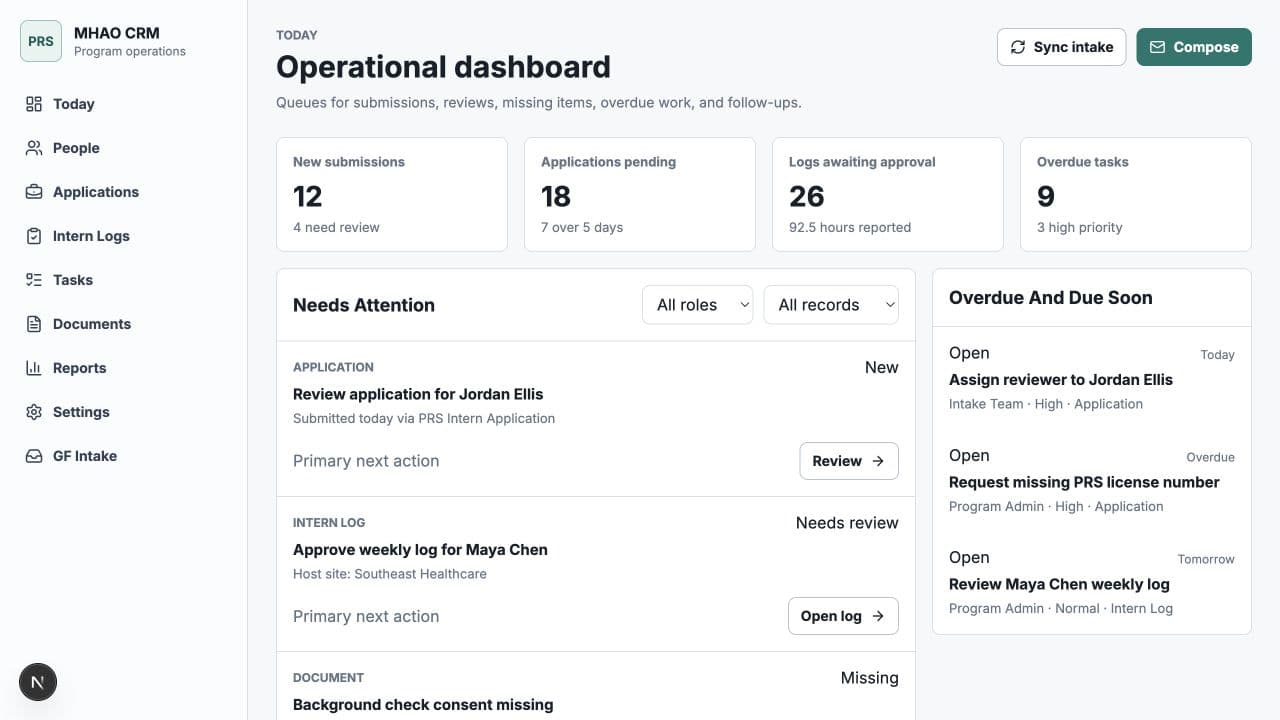
Task: Click the arrow icon in Open log button
Action: [x=878, y=616]
